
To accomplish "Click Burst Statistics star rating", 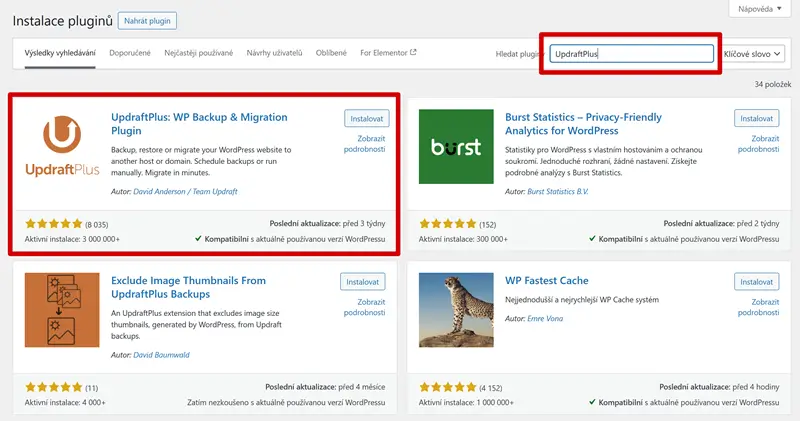I will (x=447, y=224).
